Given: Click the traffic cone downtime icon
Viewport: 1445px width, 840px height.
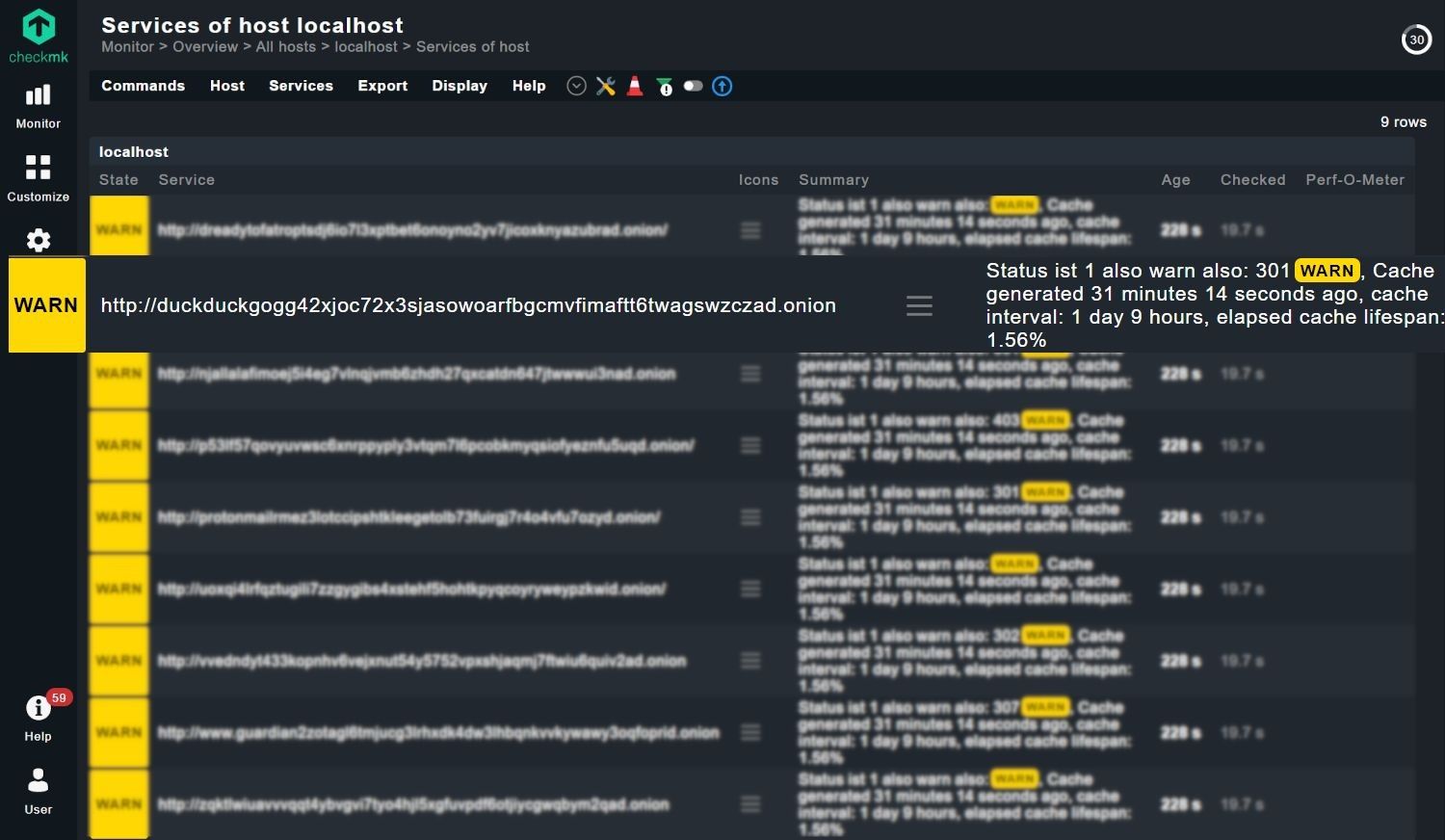Looking at the screenshot, I should coord(635,87).
